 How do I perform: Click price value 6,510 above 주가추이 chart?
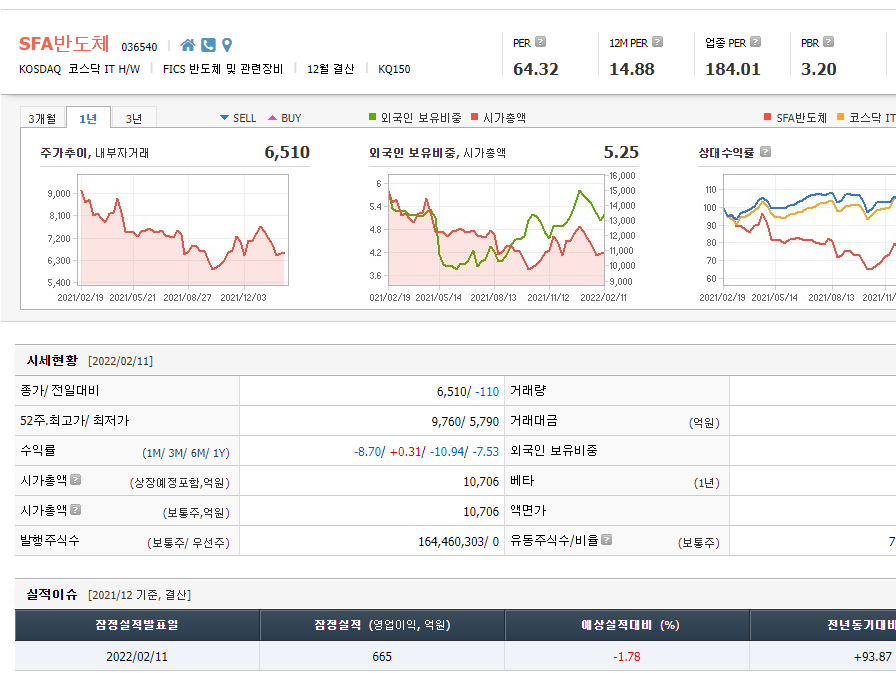(x=287, y=152)
